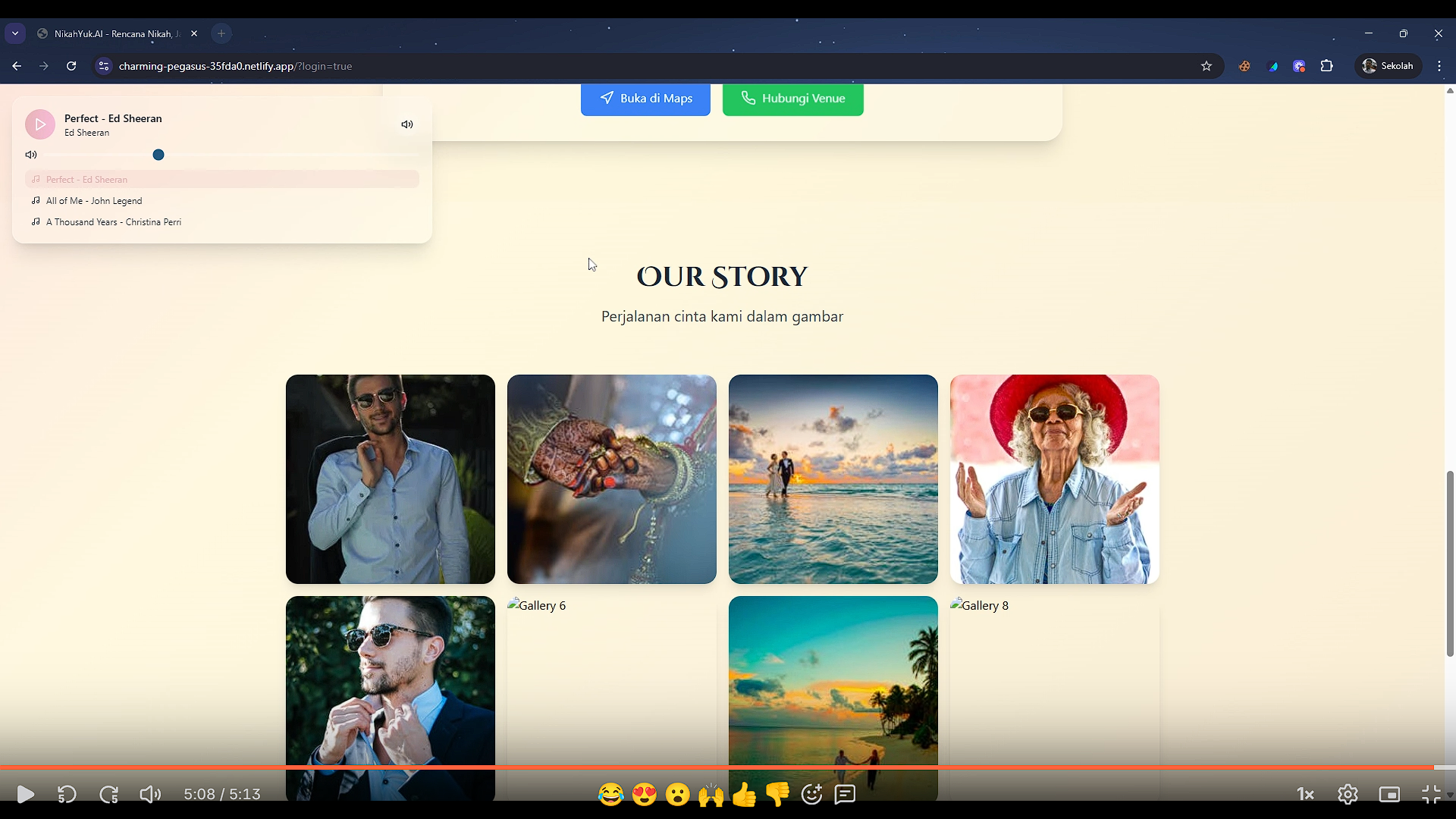Skip video forward five seconds
This screenshot has width=1456, height=819.
point(109,794)
